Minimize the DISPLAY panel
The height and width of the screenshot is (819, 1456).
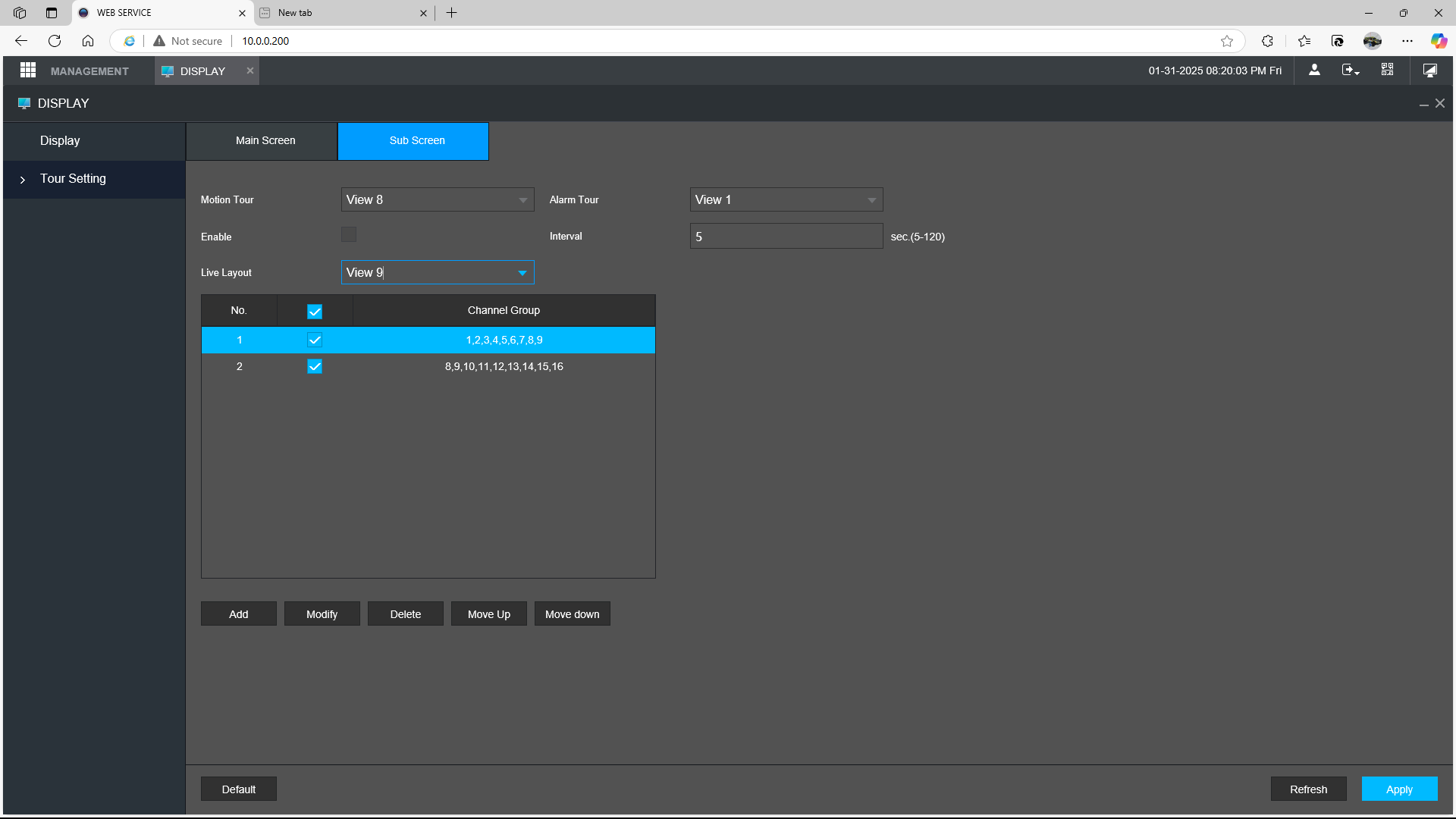click(1423, 104)
